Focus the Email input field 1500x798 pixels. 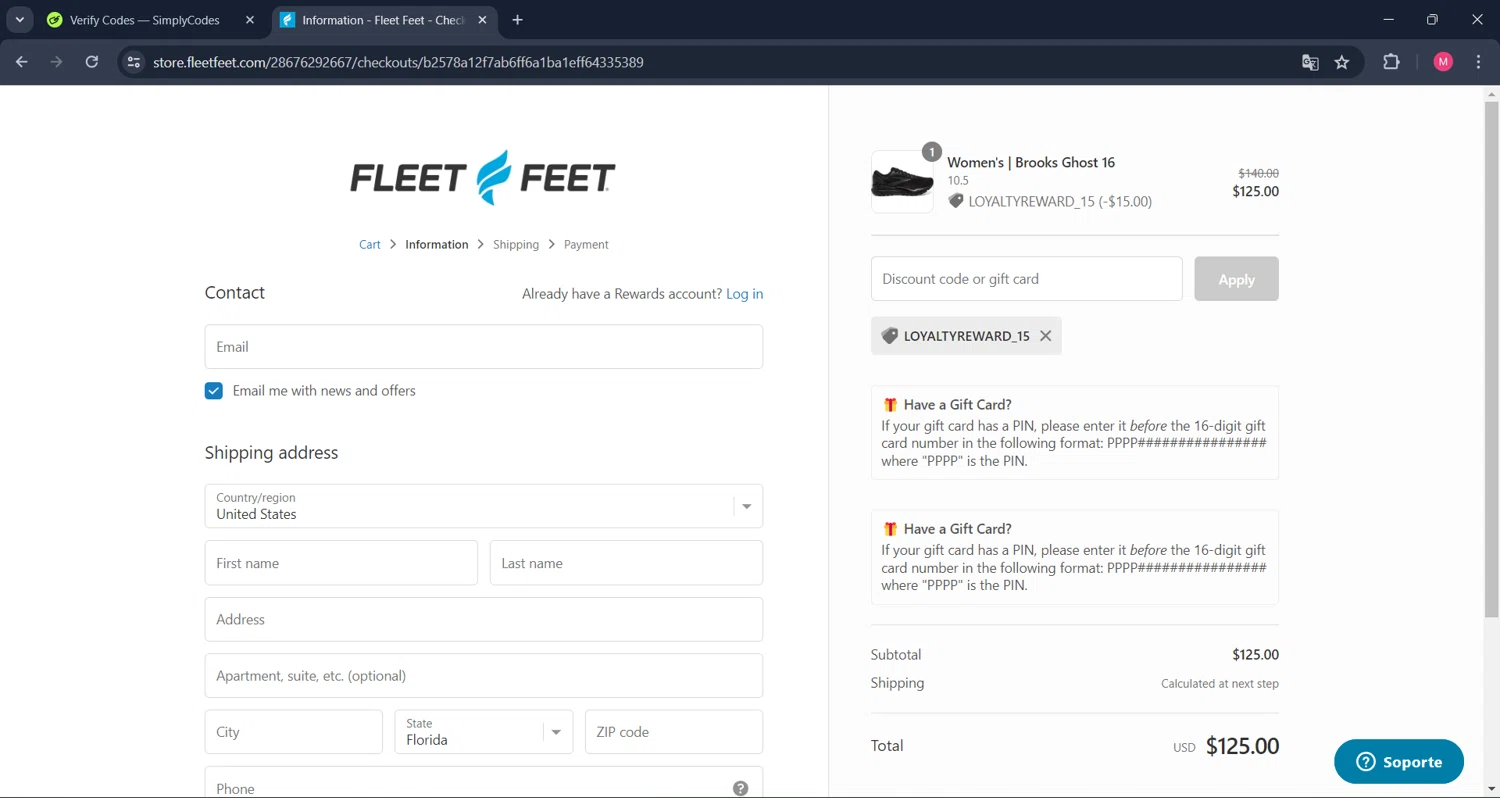[484, 347]
